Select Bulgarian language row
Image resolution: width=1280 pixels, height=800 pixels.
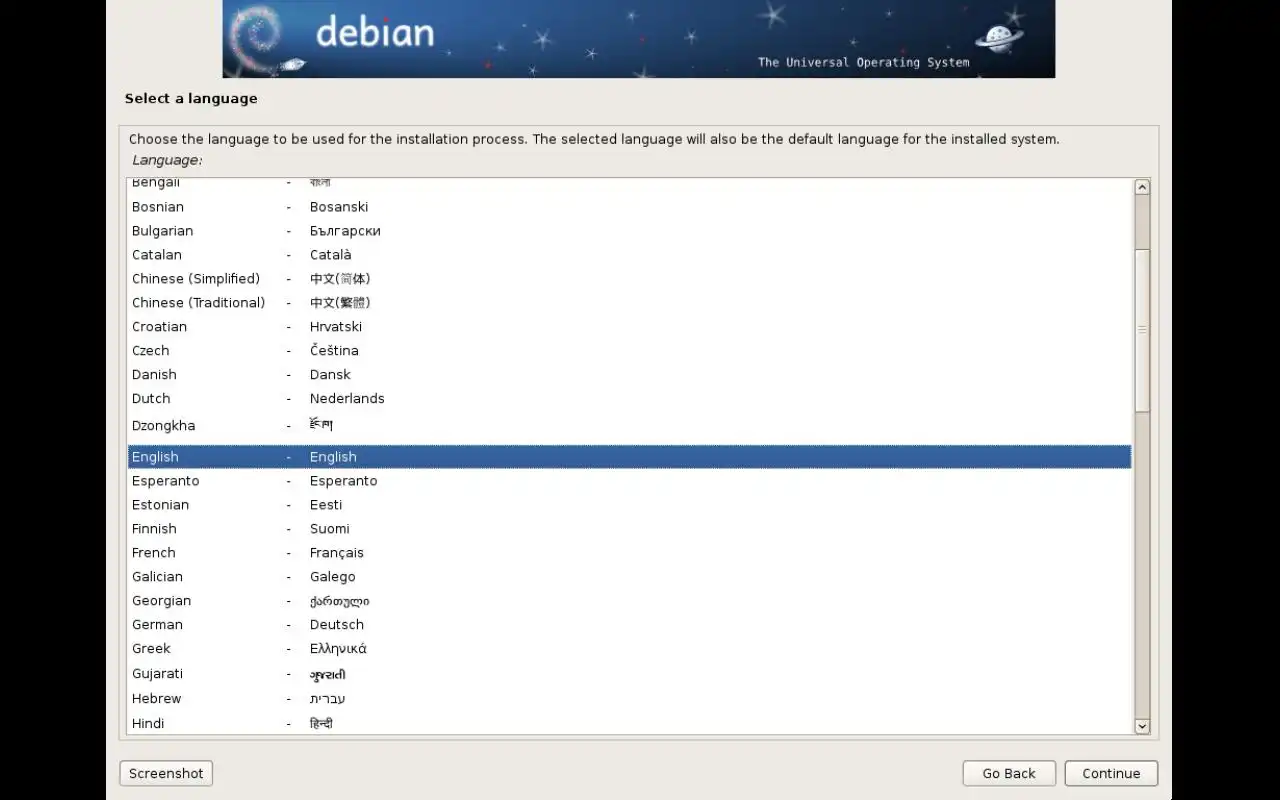630,231
